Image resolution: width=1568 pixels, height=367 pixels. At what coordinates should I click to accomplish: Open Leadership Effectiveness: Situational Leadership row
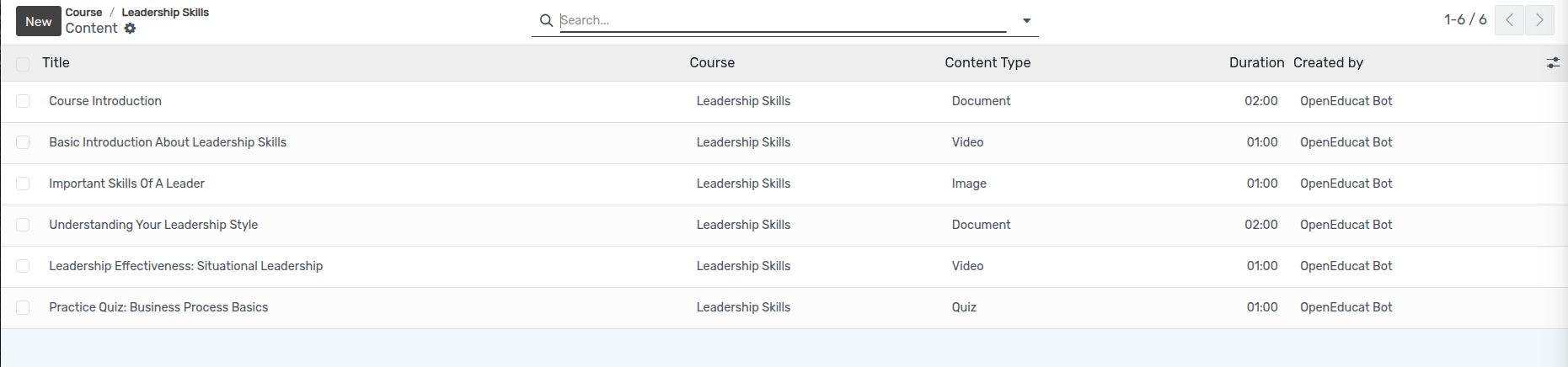coord(185,266)
